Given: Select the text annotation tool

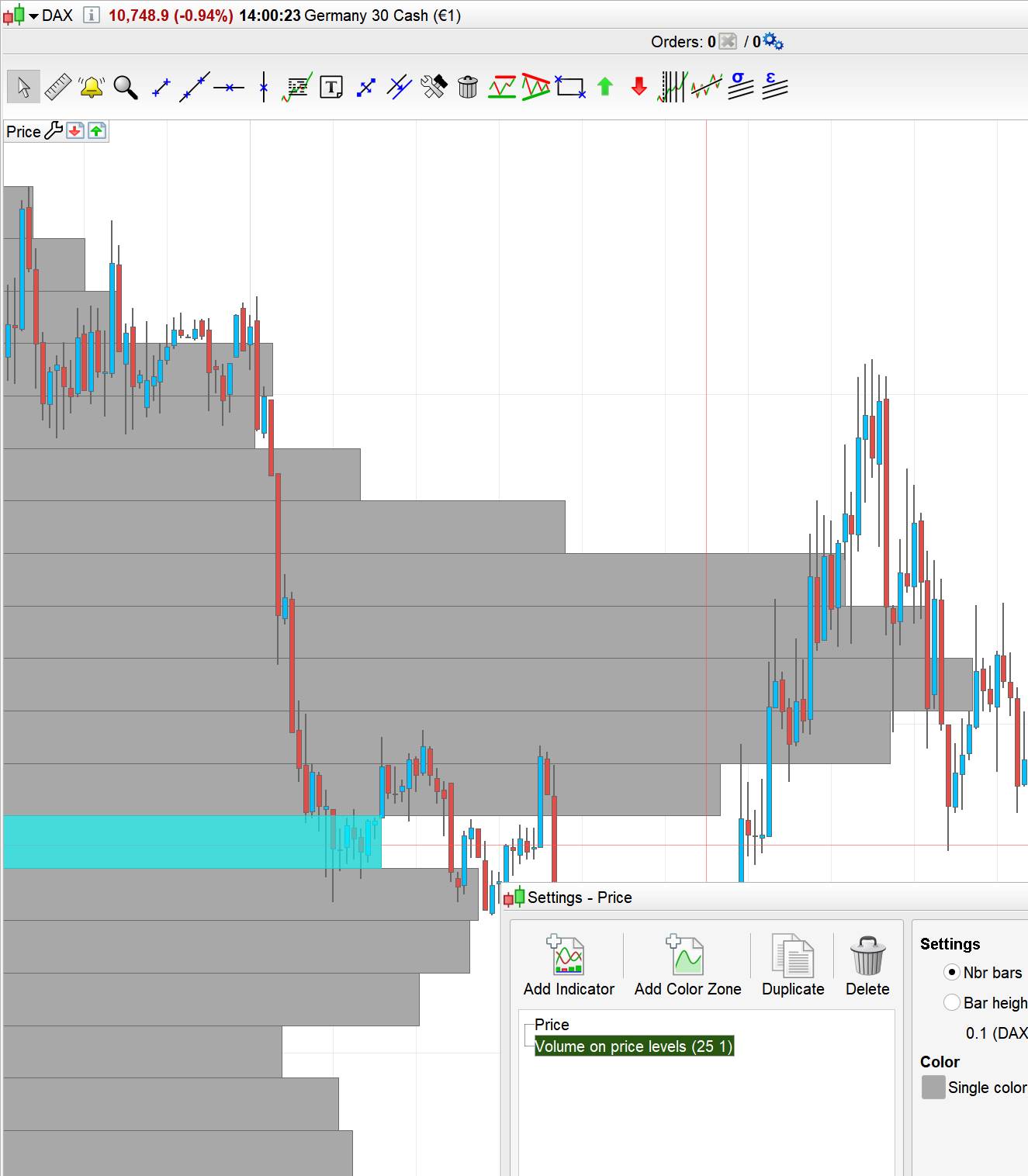Looking at the screenshot, I should pos(330,88).
